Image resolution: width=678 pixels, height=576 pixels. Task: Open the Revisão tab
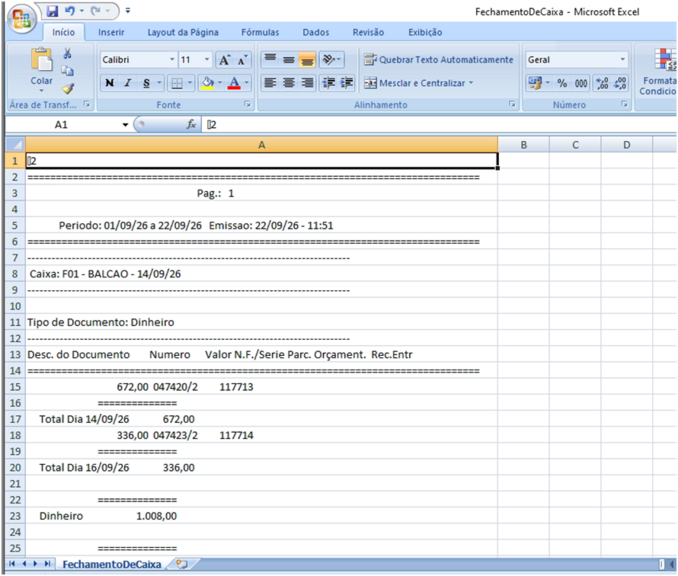click(x=368, y=32)
